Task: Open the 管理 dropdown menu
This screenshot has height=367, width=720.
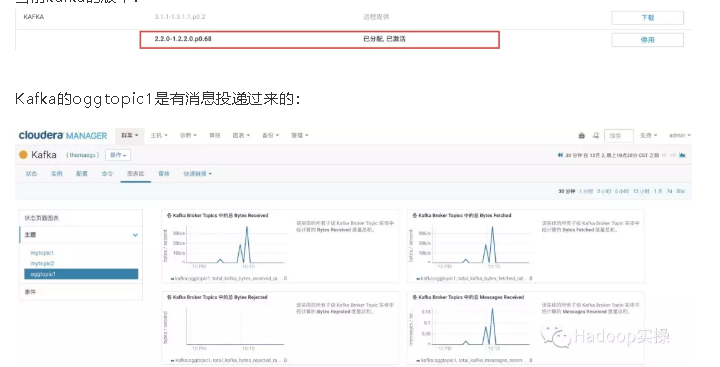Action: [299, 136]
